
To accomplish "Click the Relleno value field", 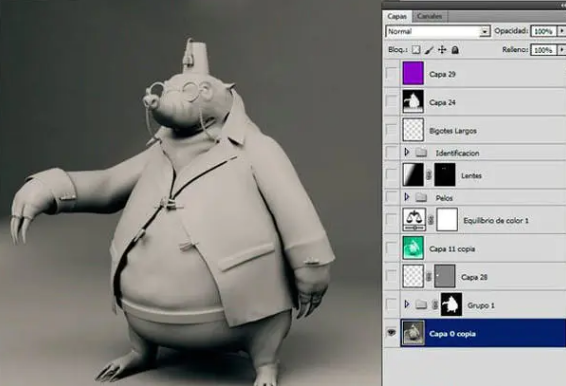I will [x=544, y=50].
